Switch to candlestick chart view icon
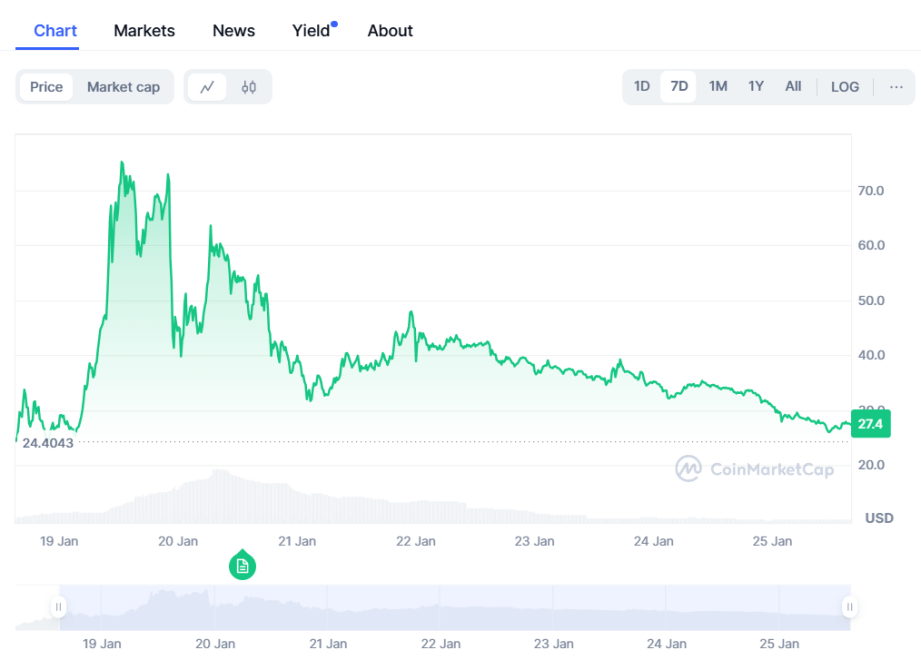The height and width of the screenshot is (660, 921). pyautogui.click(x=247, y=87)
